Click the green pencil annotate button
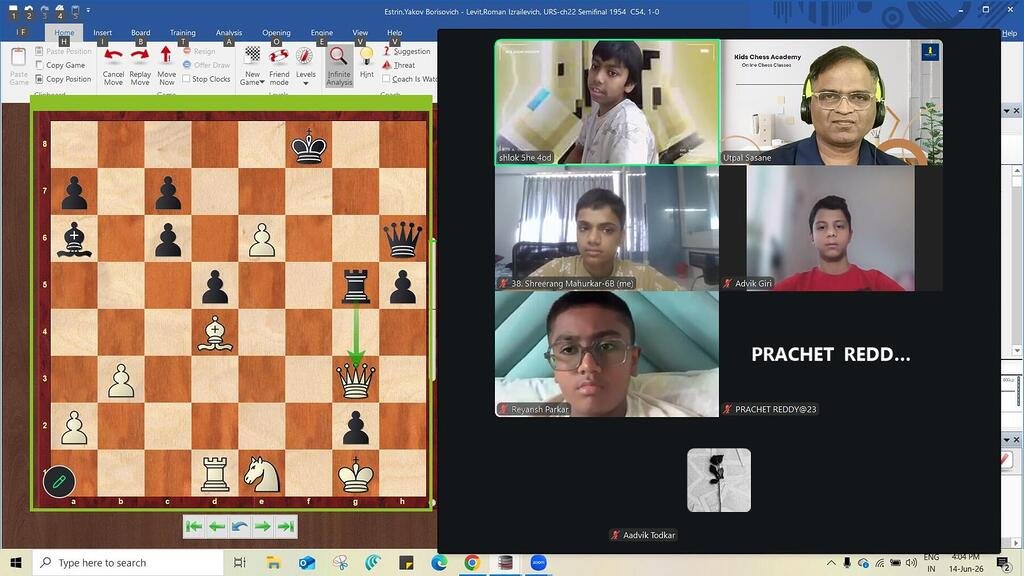Viewport: 1024px width, 576px height. (59, 482)
